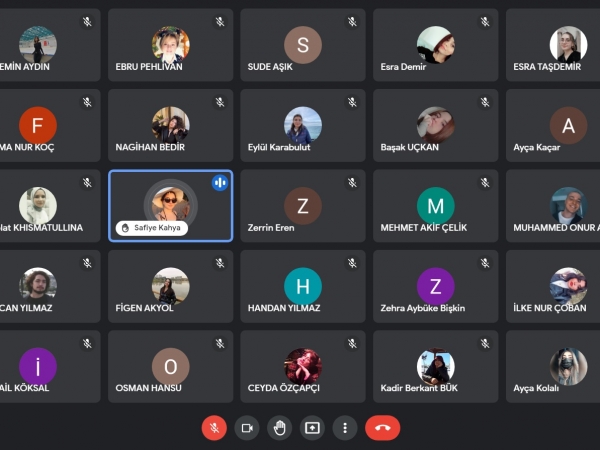
Task: Select the FİGEN AKYOL participant tile
Action: 171,286
